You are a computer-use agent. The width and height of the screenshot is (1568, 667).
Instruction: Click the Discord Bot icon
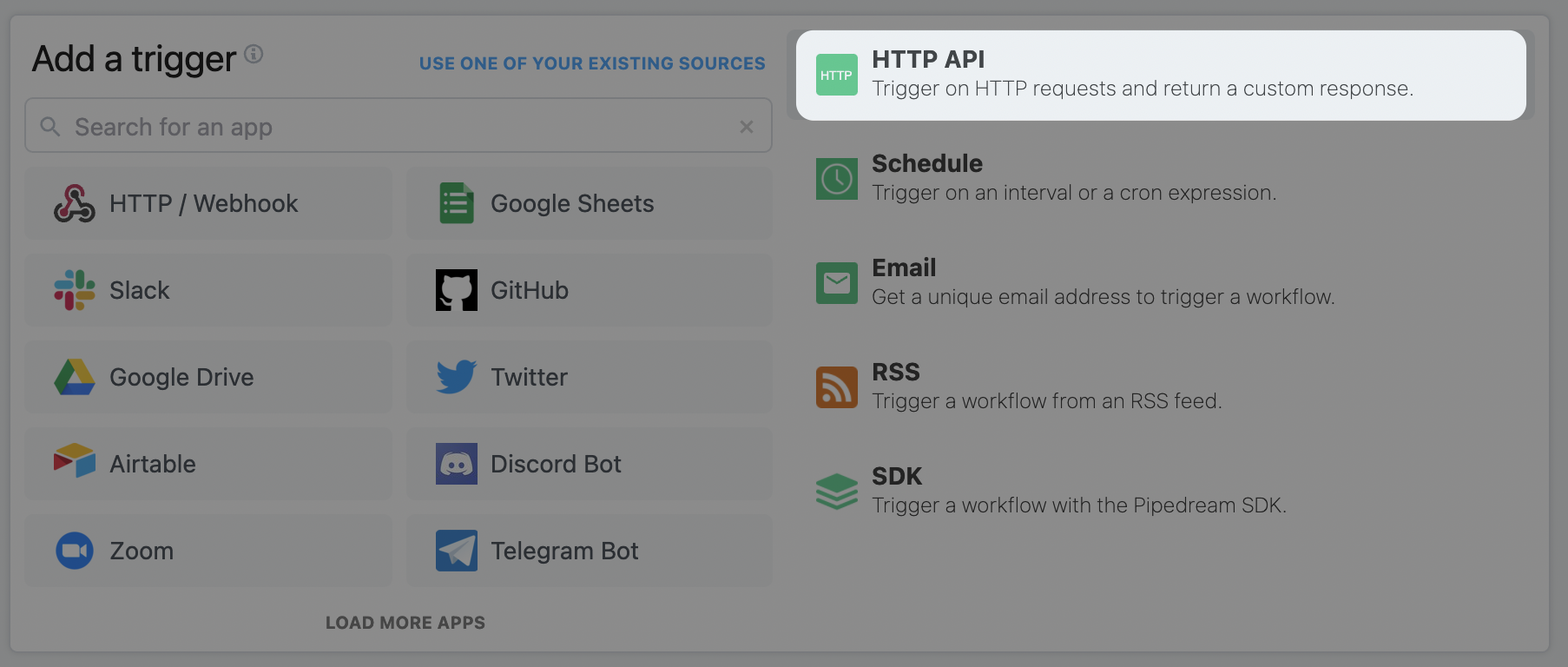point(457,464)
